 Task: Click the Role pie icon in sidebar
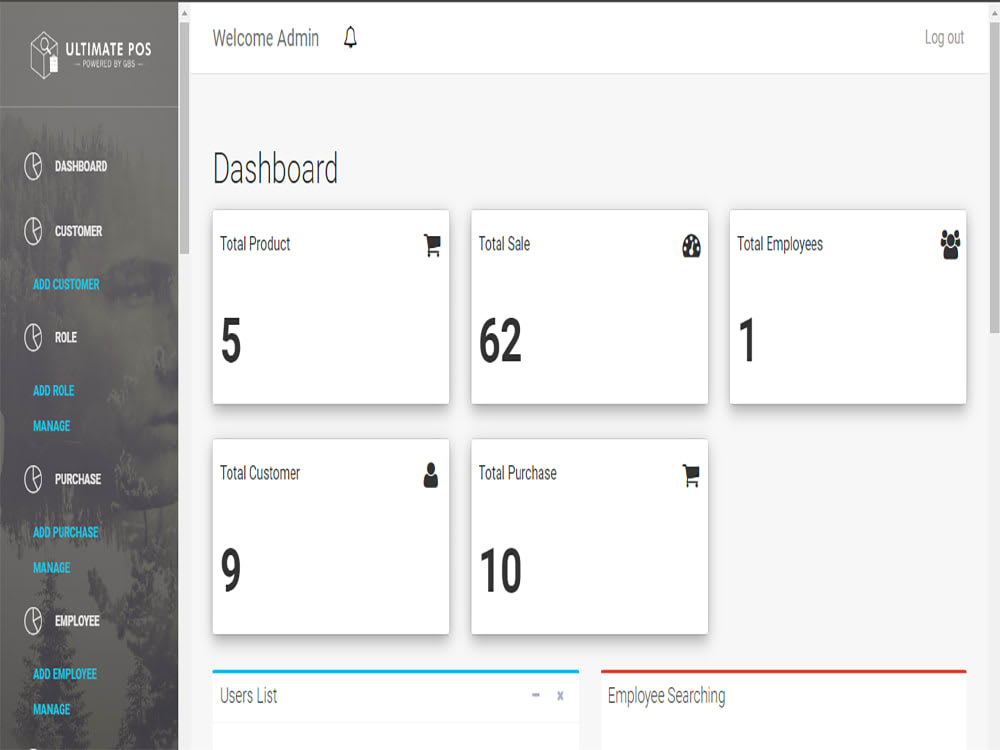point(33,337)
